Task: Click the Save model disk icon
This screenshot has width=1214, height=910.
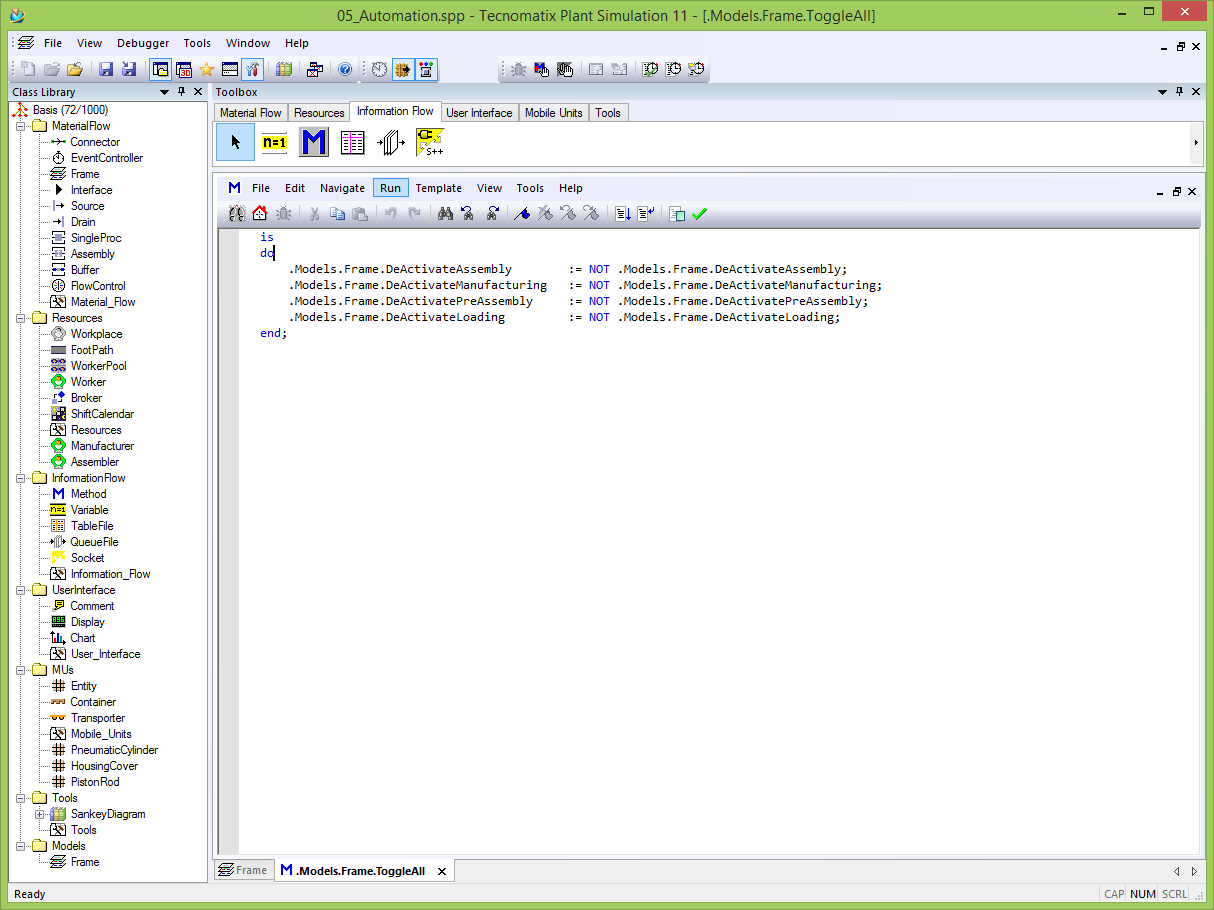Action: point(105,69)
